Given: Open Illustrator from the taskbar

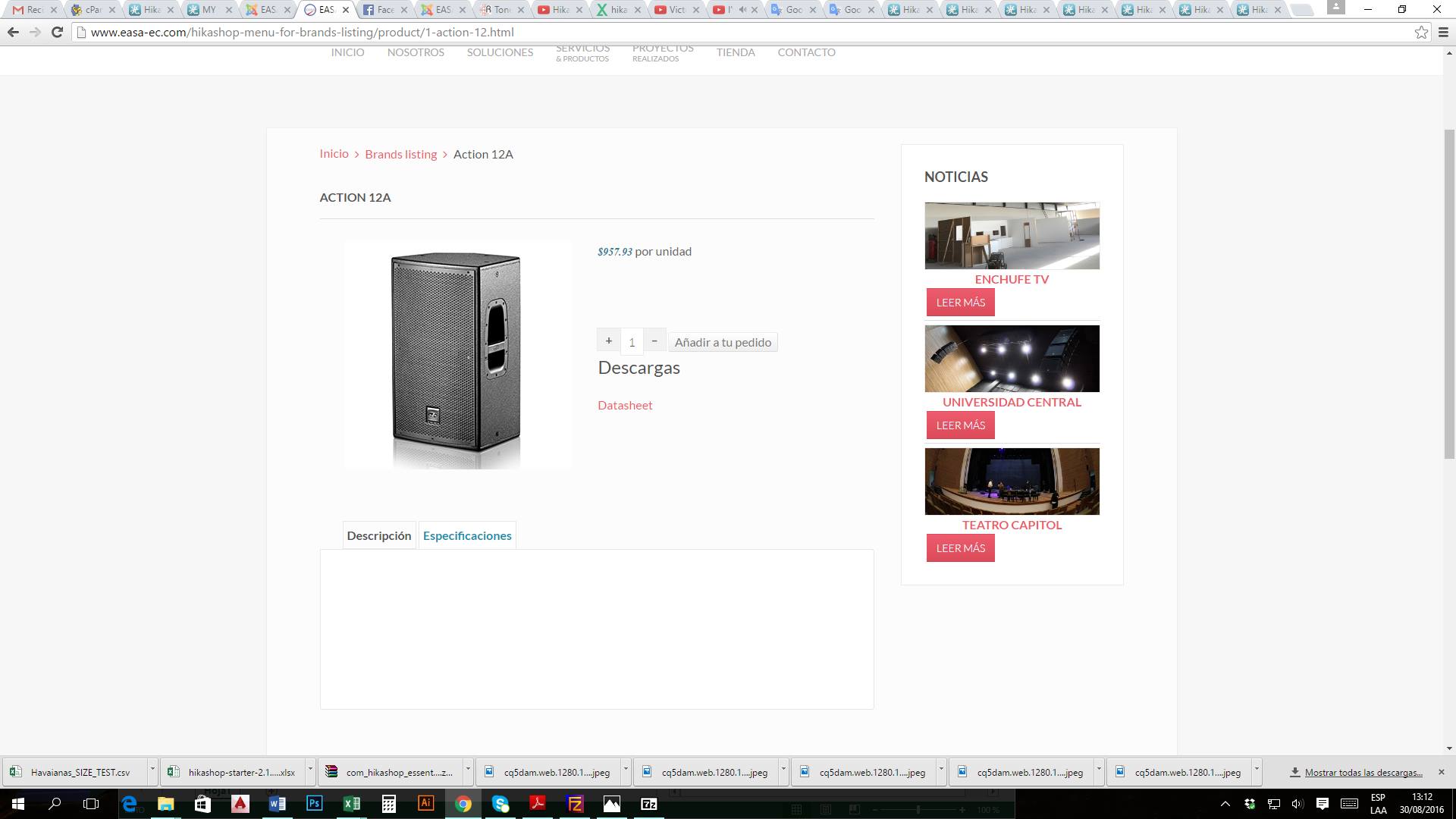Looking at the screenshot, I should pos(426,804).
